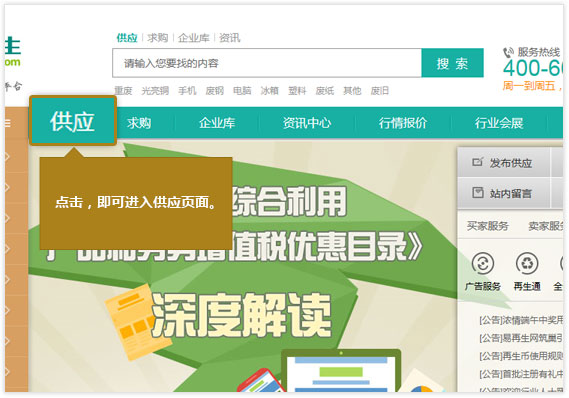The image size is (569, 398).
Task: Click the 电脑 hot keyword link
Action: click(242, 90)
